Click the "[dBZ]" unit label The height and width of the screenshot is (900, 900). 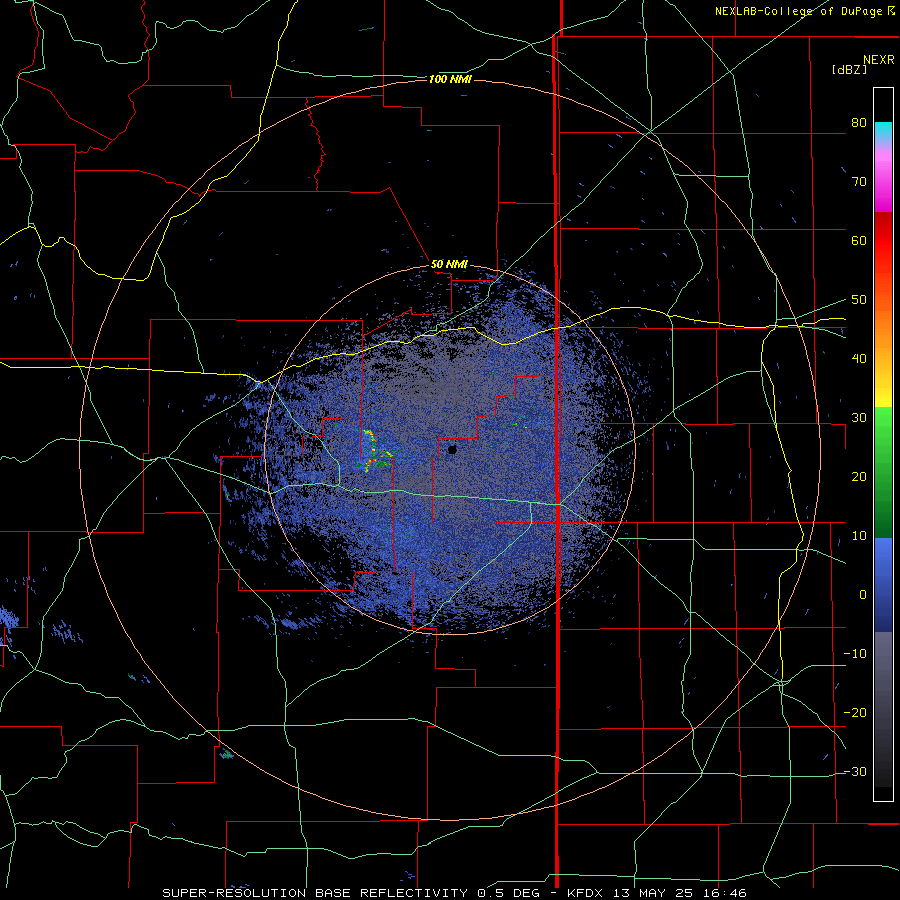coord(849,69)
